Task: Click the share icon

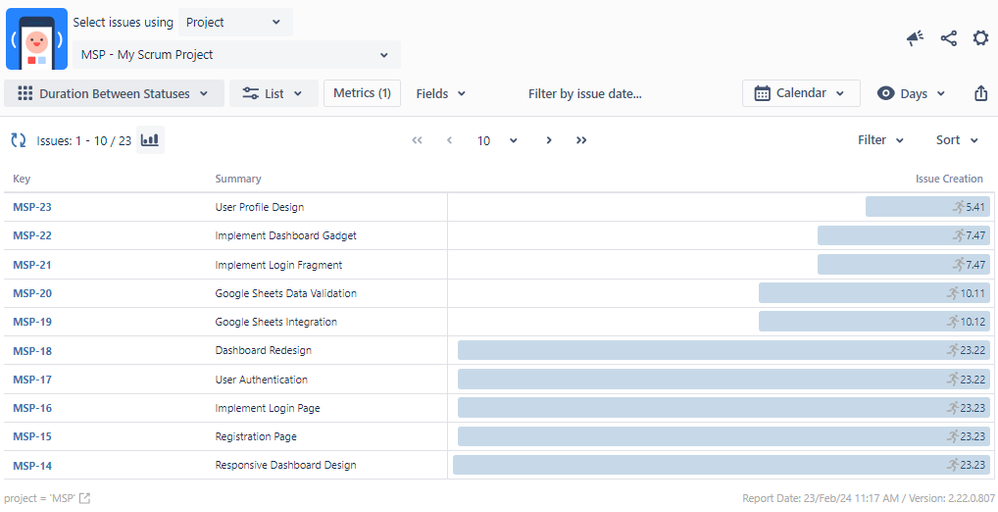Action: point(948,38)
